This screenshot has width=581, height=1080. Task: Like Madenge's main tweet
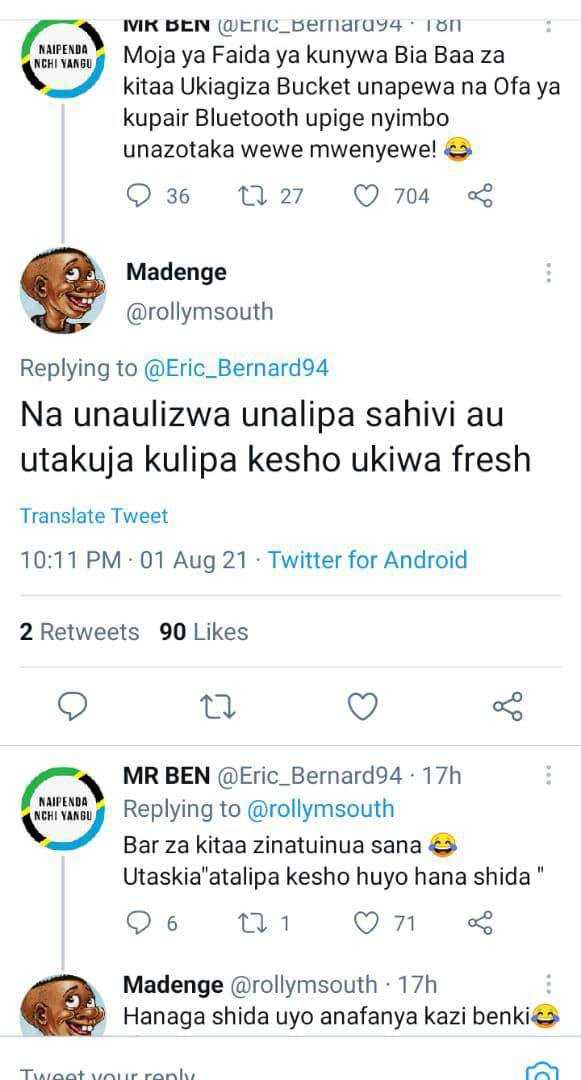(363, 707)
